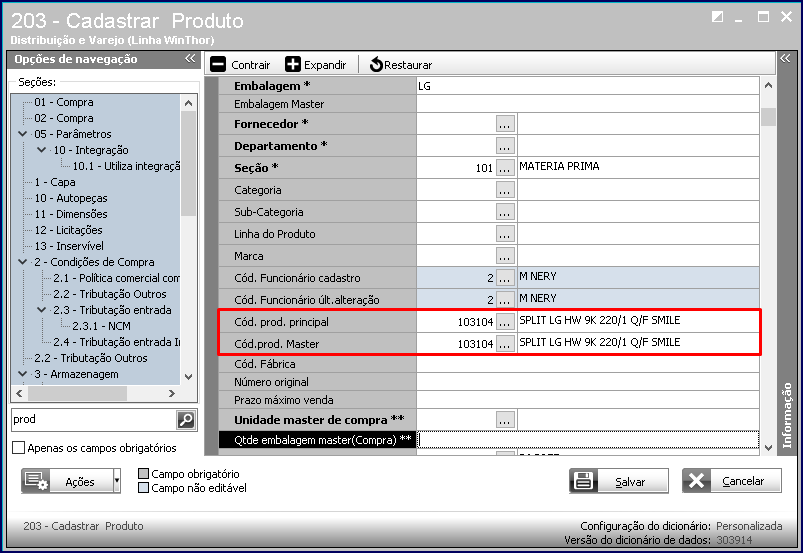Viewport: 803px width, 553px height.
Task: Collapse 2 - Condições de Compra node
Action: (23, 262)
